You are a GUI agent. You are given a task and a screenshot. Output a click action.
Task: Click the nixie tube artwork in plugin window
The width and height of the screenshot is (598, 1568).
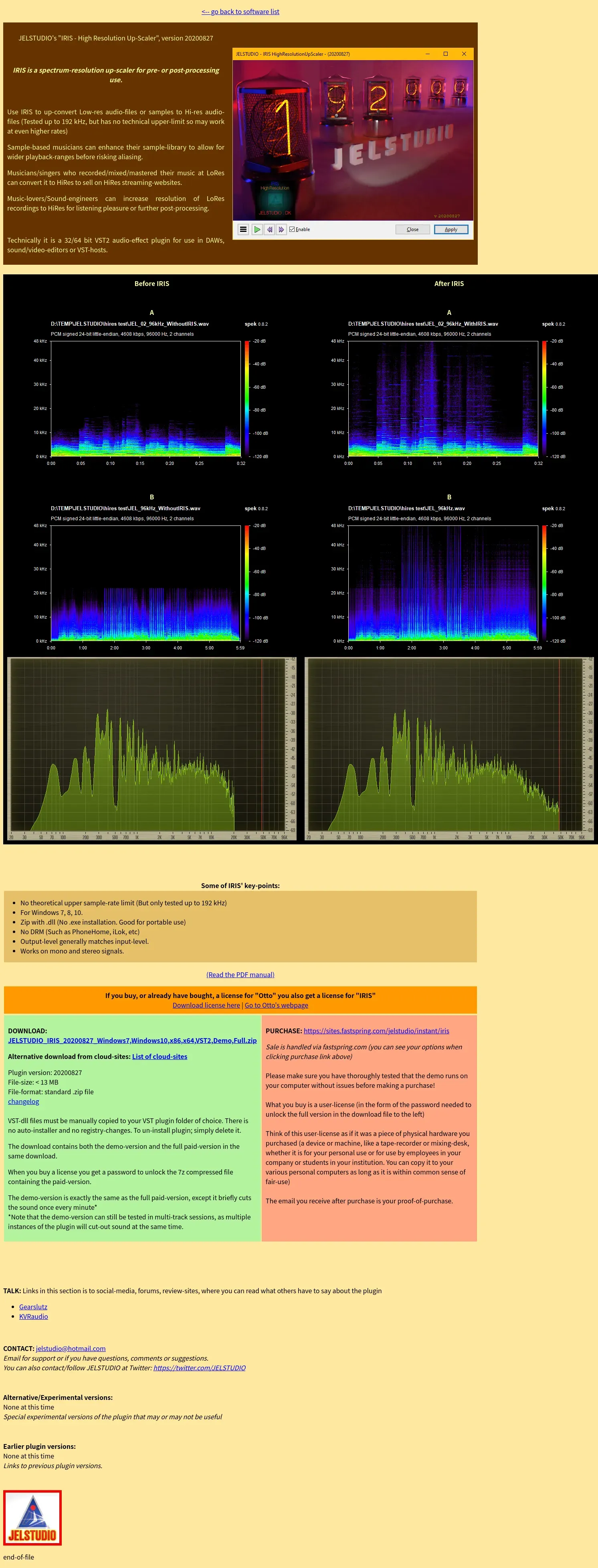353,140
